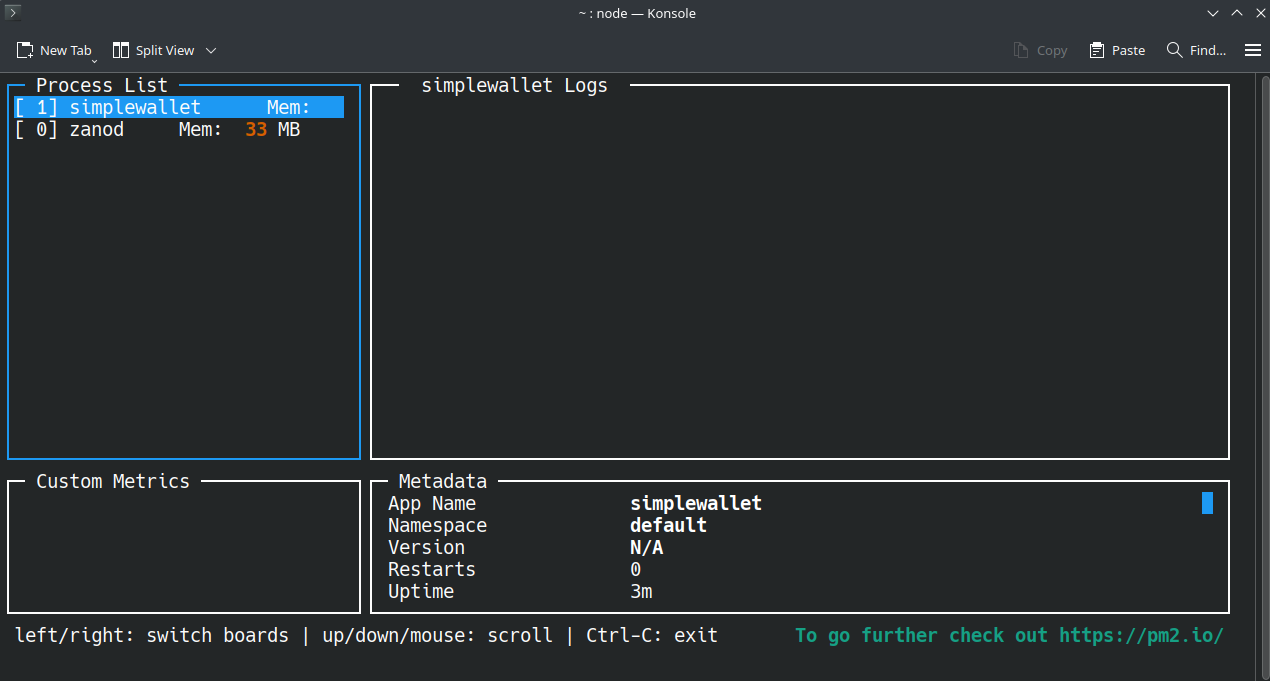Click the Uptime row in Metadata
Image resolution: width=1270 pixels, height=681 pixels.
[520, 591]
